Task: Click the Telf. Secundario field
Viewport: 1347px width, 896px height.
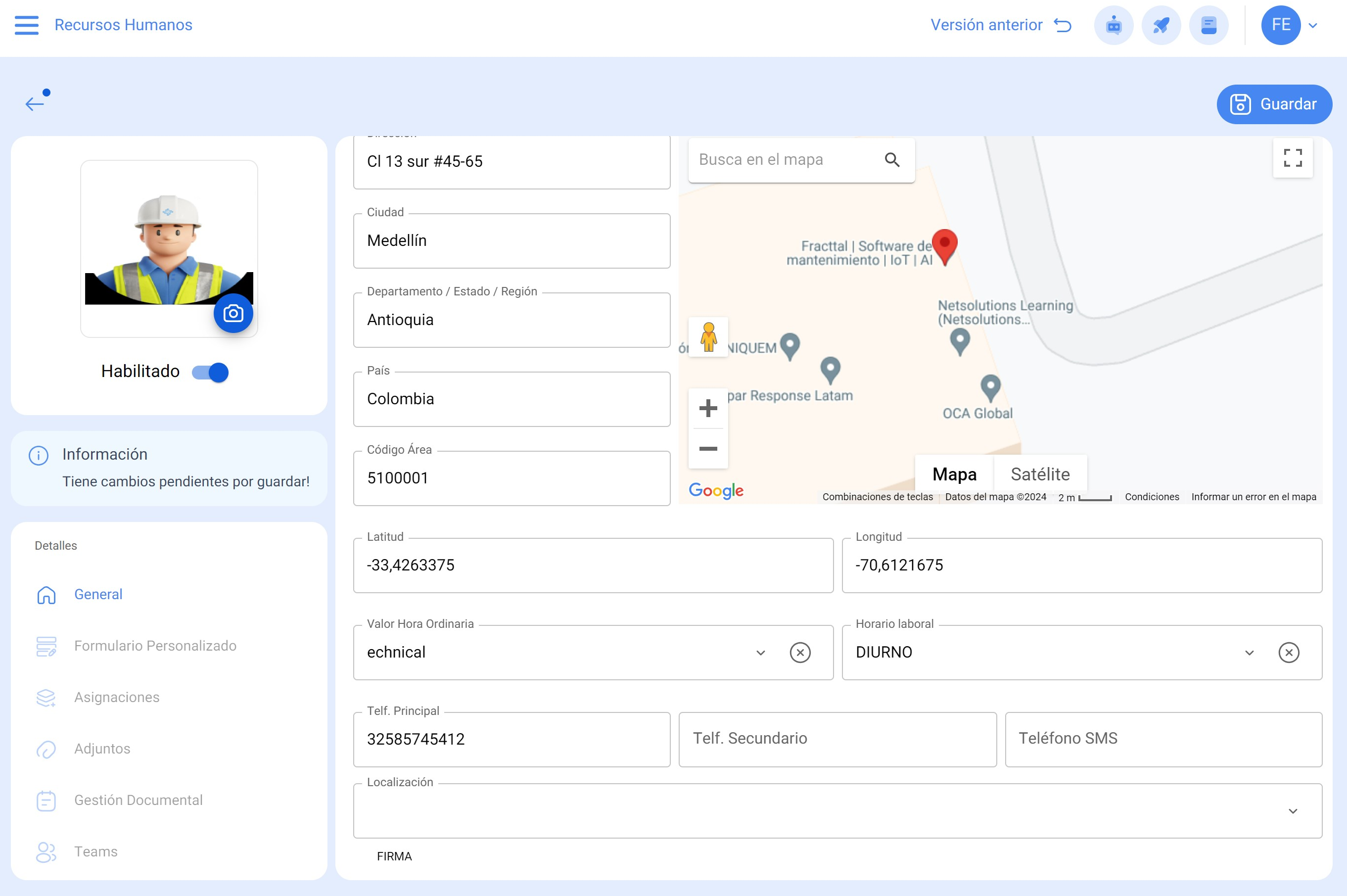Action: [x=837, y=740]
